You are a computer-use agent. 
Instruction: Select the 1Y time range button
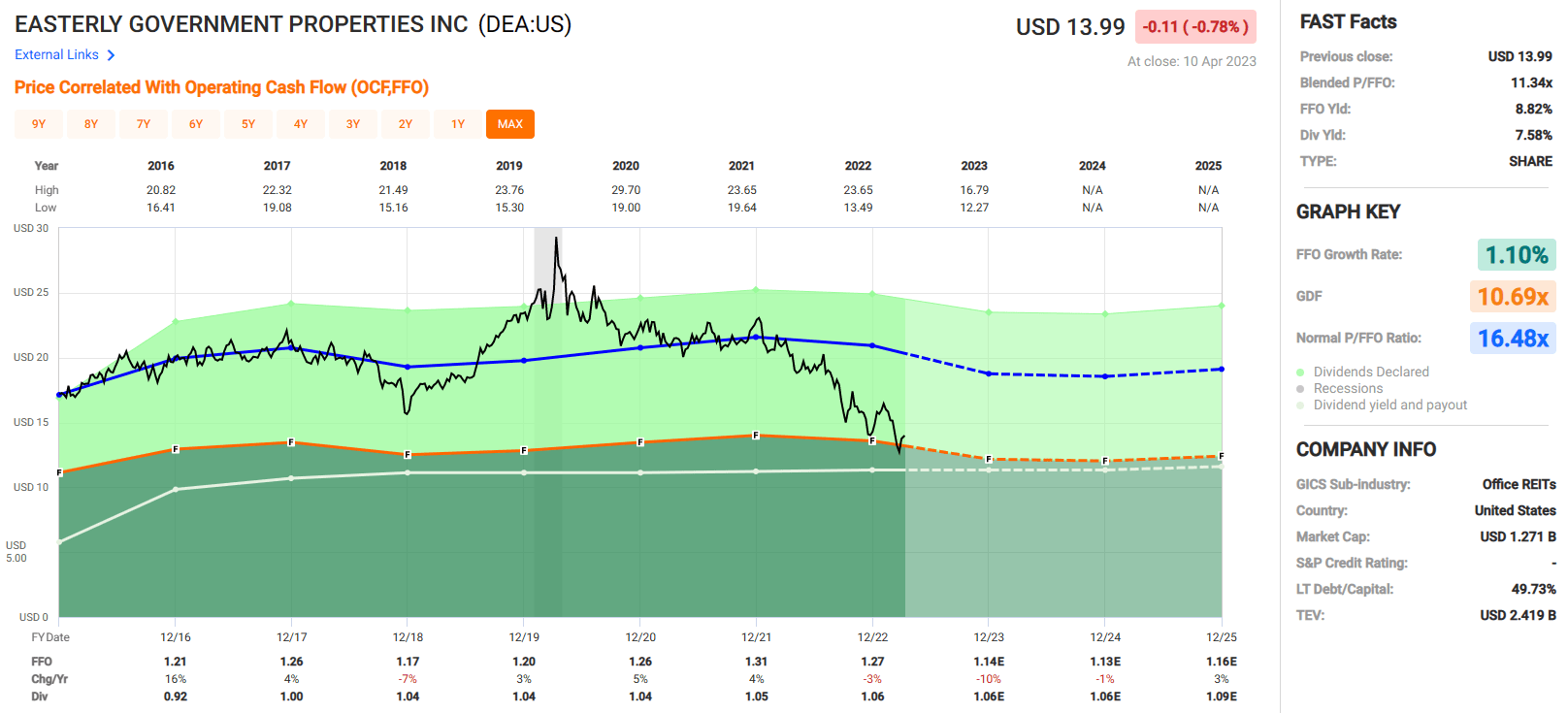pos(458,124)
